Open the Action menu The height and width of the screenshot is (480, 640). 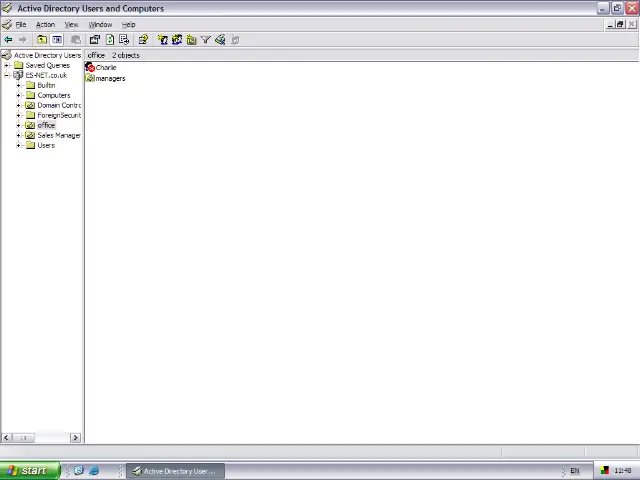45,24
